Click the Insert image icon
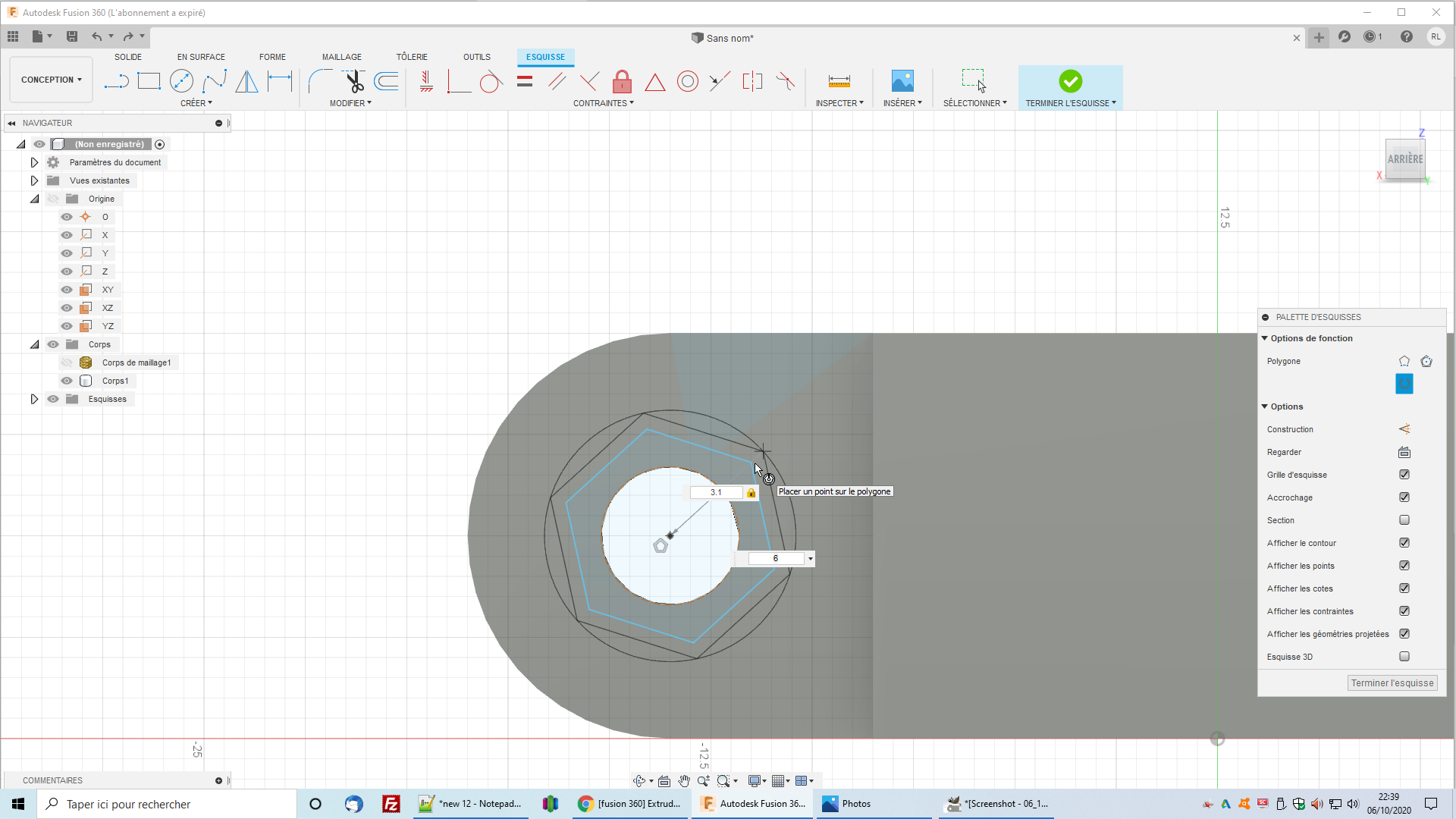 (902, 81)
